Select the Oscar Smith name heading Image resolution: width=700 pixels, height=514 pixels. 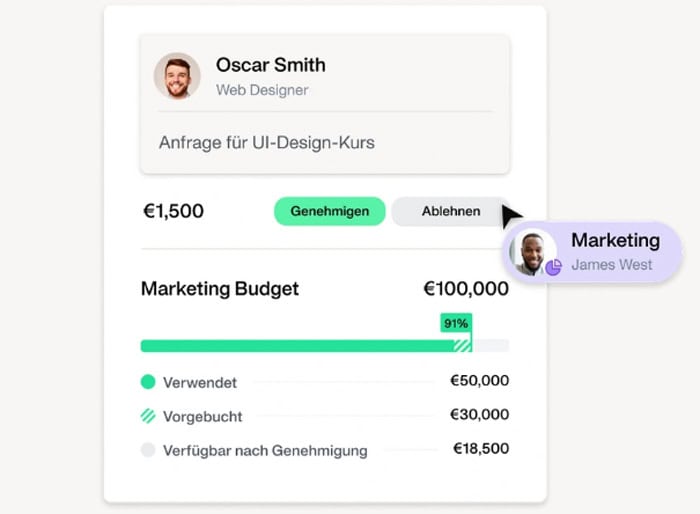[x=271, y=65]
